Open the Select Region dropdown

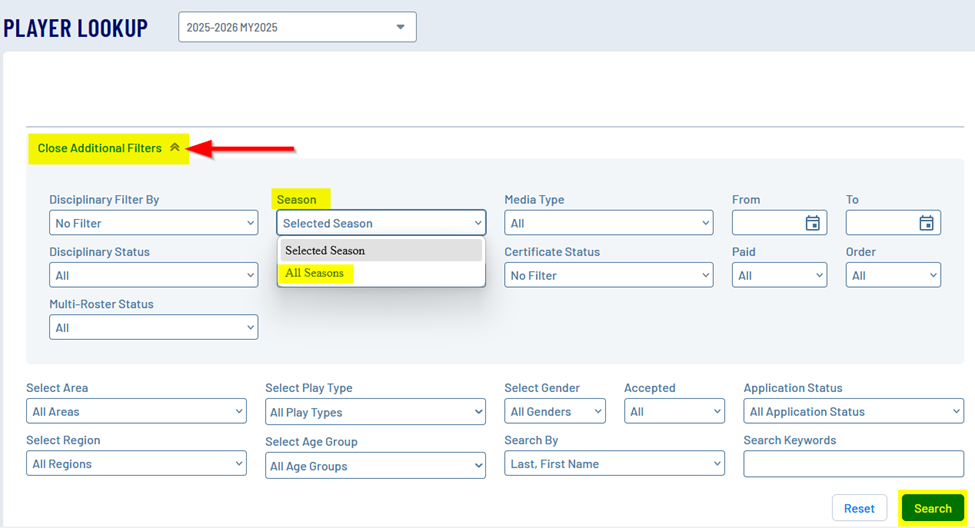[136, 464]
